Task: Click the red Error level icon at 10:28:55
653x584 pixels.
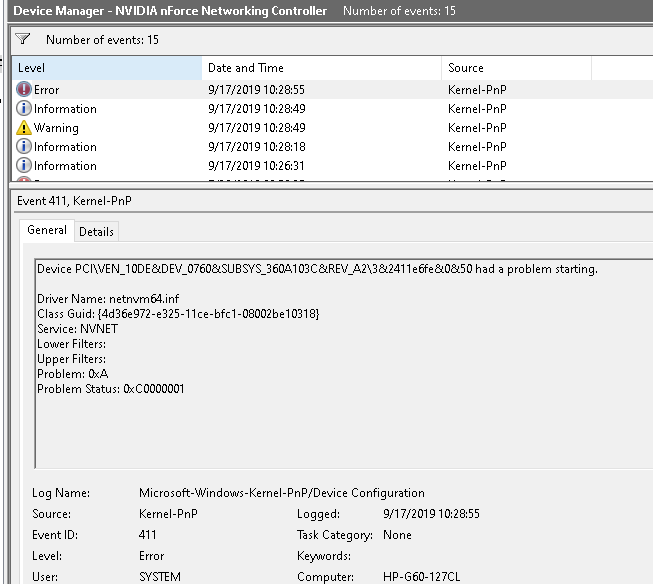Action: click(x=24, y=90)
